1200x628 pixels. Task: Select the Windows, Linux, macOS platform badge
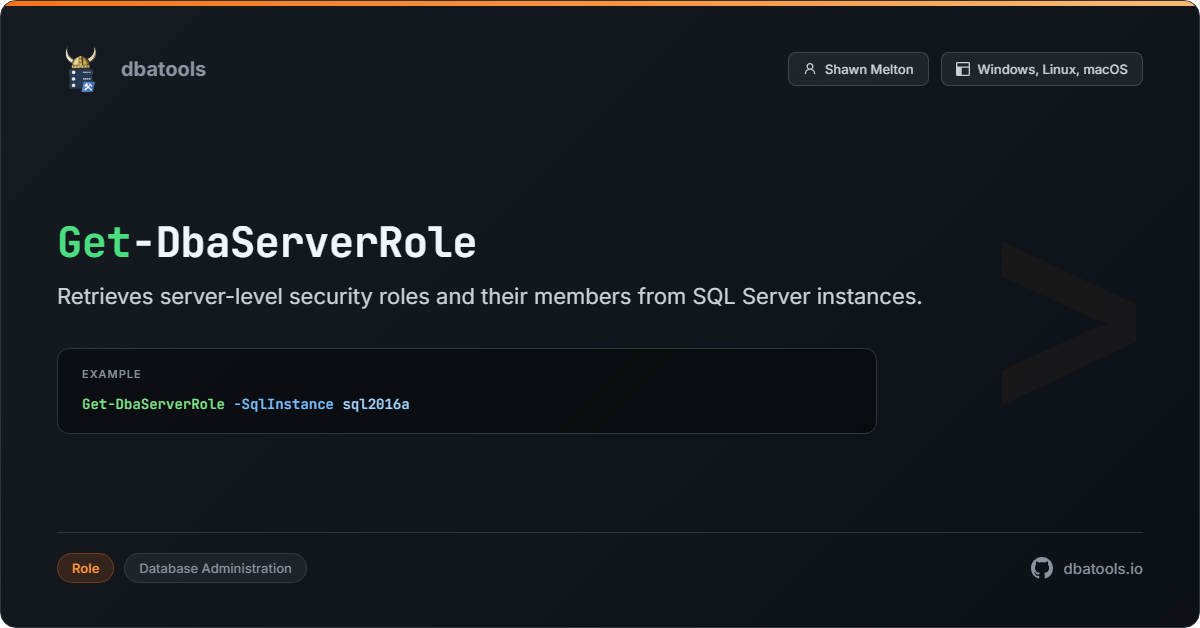[1042, 69]
